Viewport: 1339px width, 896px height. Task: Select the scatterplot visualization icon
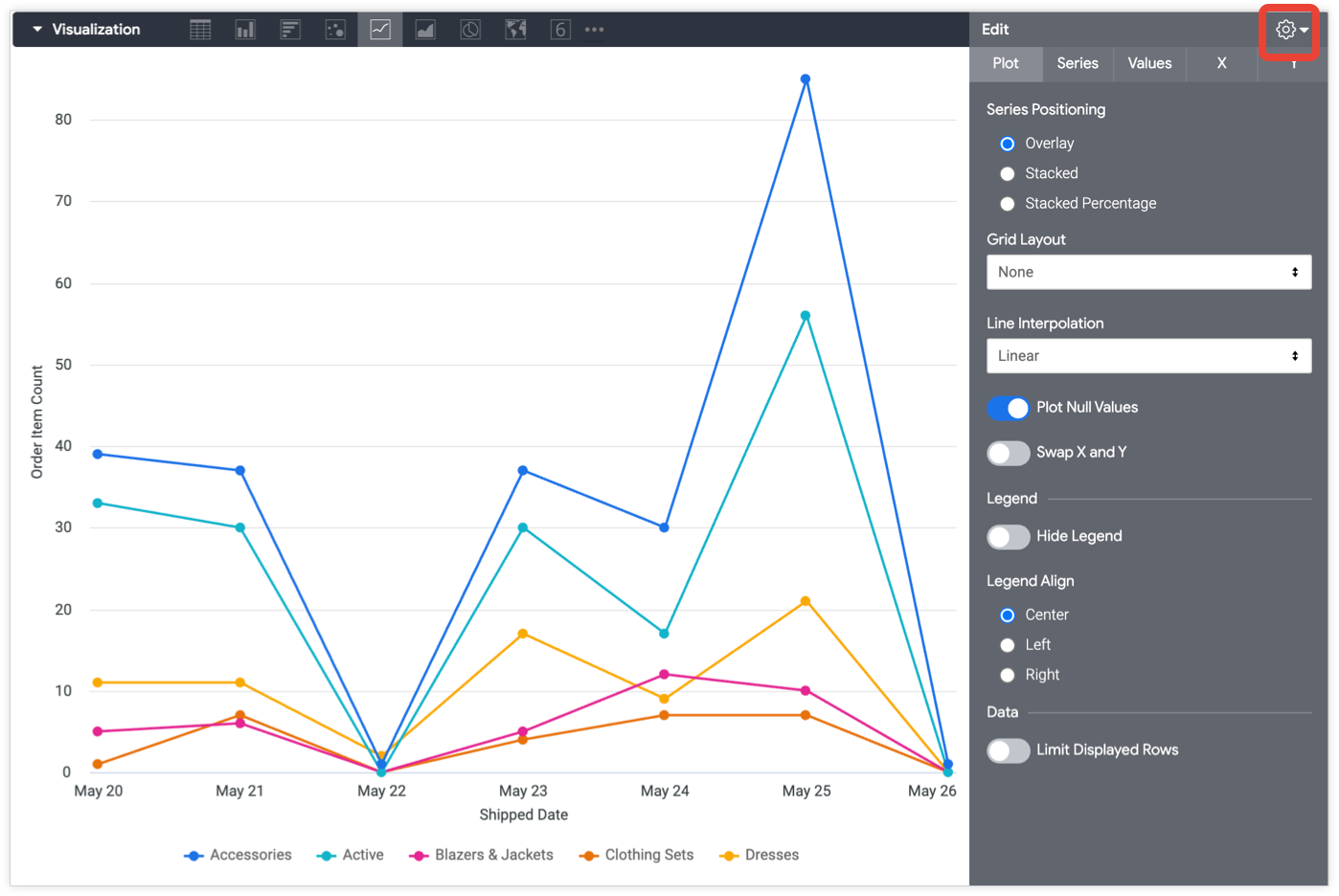335,30
